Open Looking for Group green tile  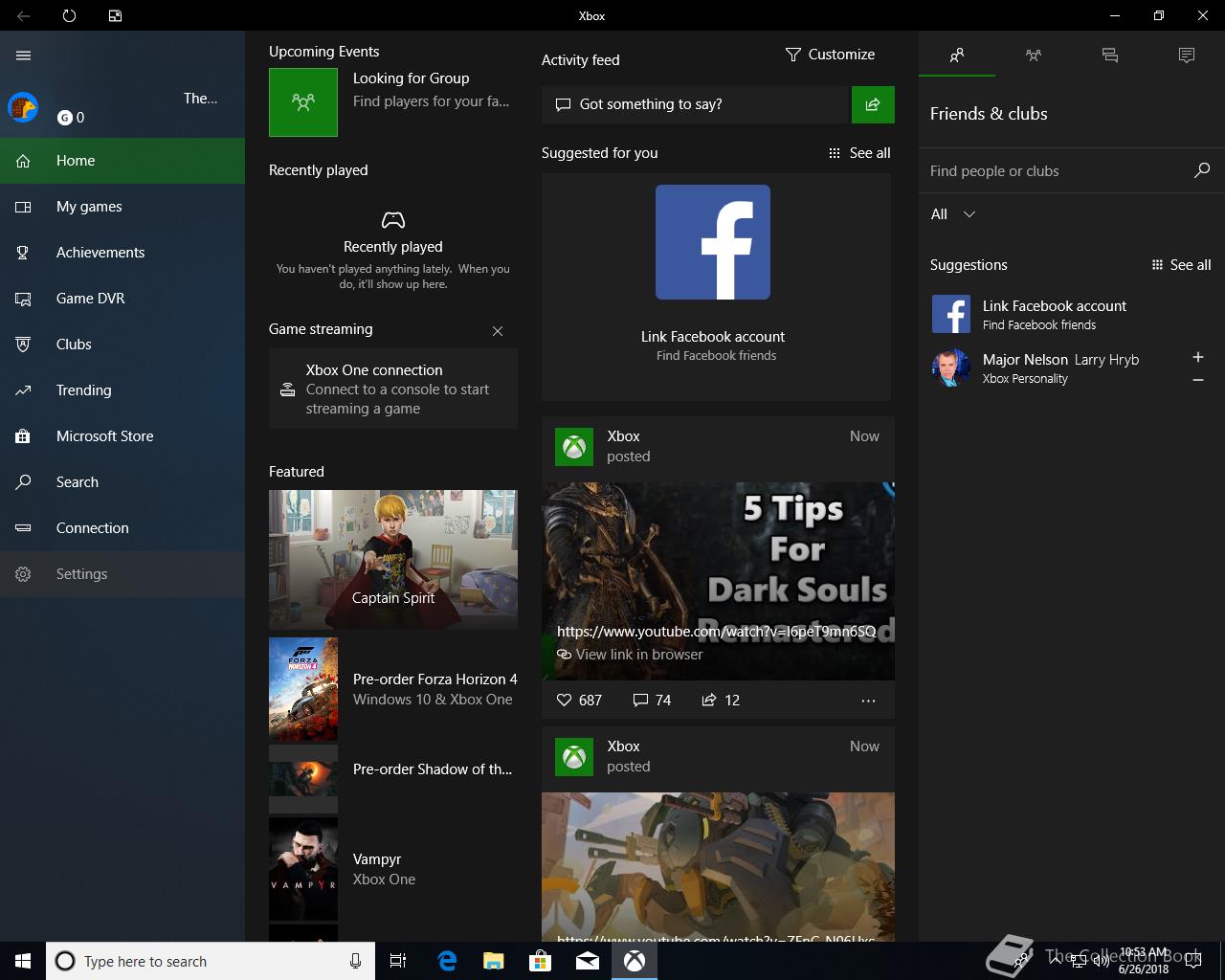[303, 102]
